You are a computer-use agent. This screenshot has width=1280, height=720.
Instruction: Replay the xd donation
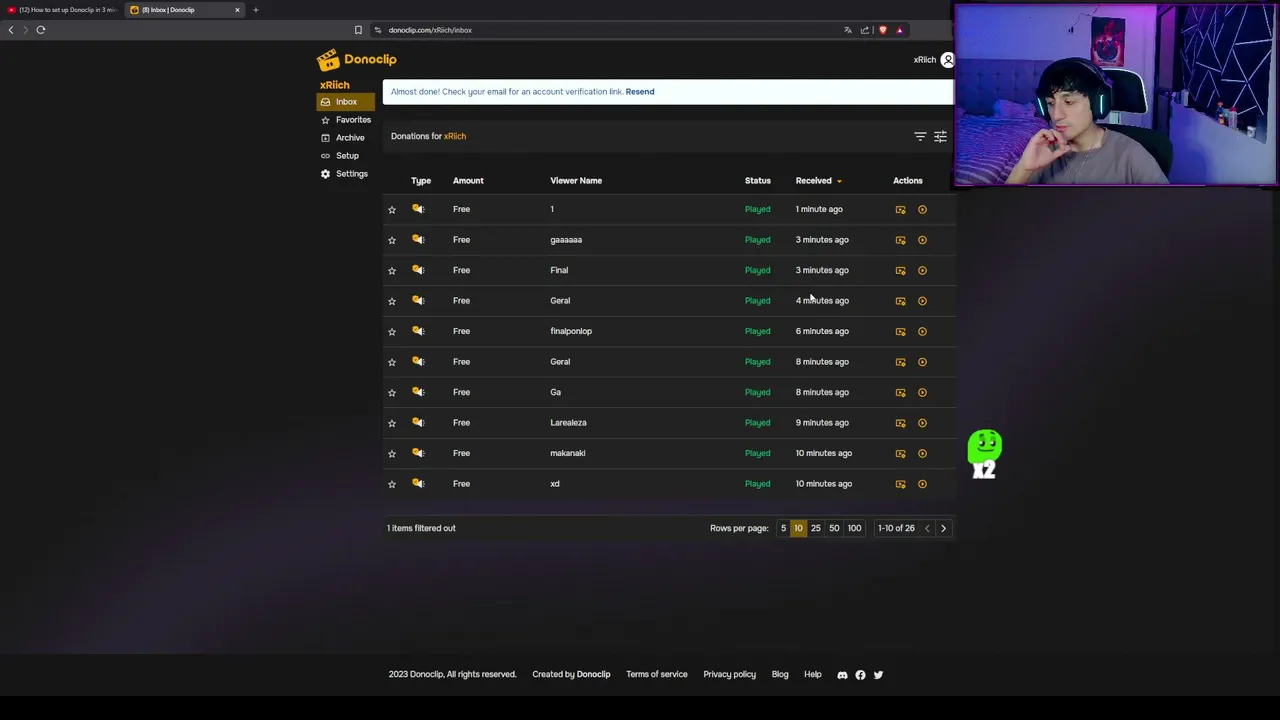pos(922,484)
